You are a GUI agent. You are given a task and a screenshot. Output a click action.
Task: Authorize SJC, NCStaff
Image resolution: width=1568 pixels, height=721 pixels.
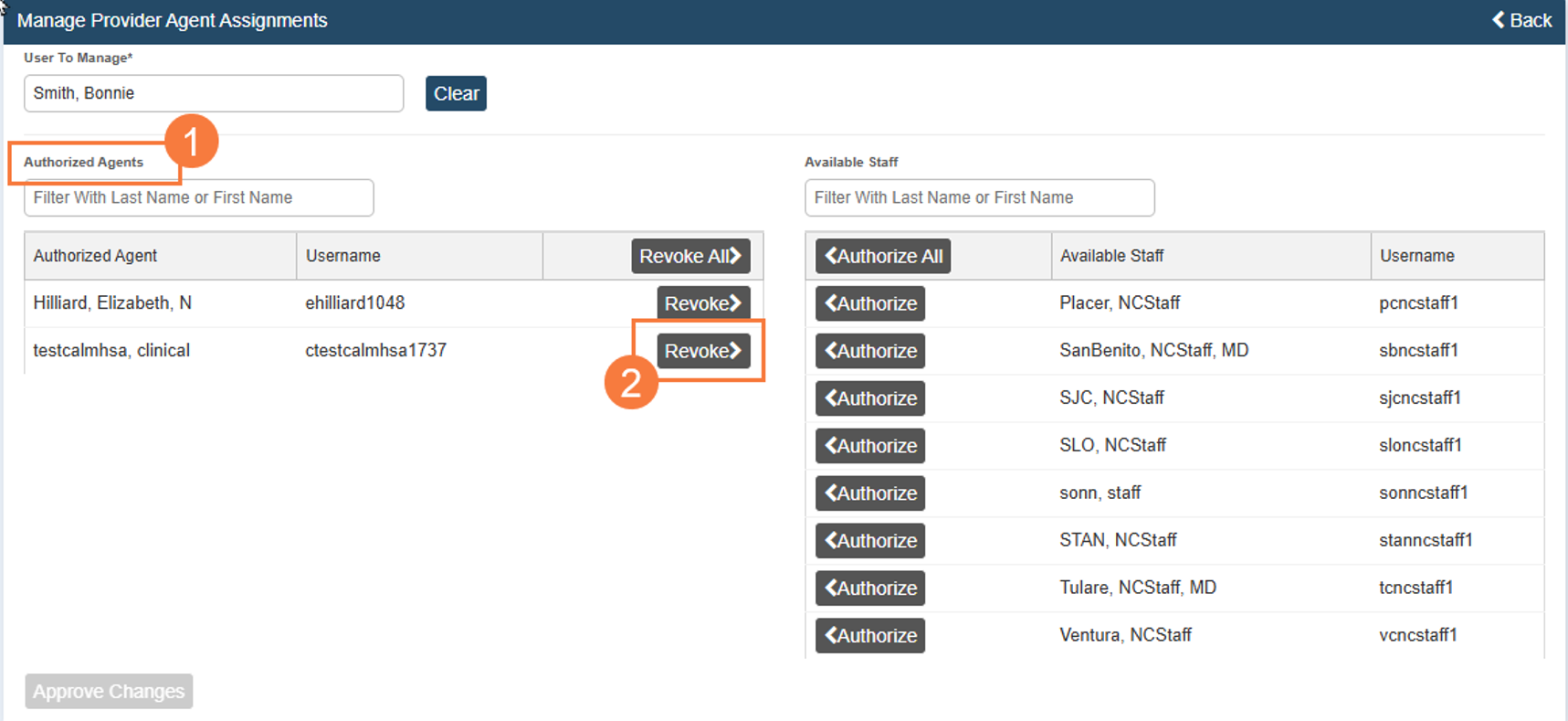tap(869, 398)
